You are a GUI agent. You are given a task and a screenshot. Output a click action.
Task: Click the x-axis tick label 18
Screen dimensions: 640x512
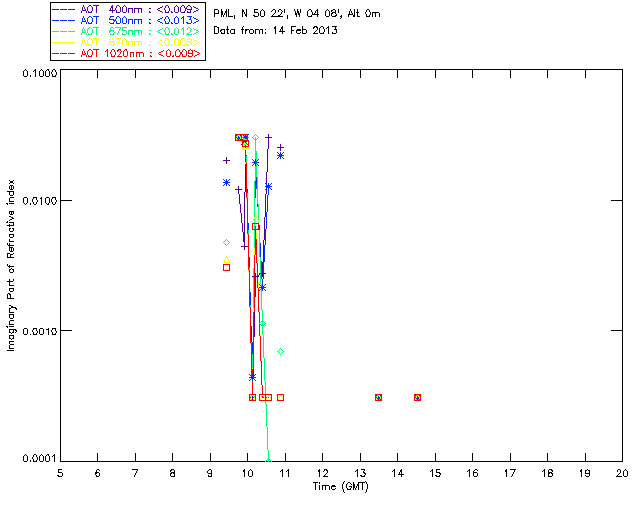[x=547, y=473]
